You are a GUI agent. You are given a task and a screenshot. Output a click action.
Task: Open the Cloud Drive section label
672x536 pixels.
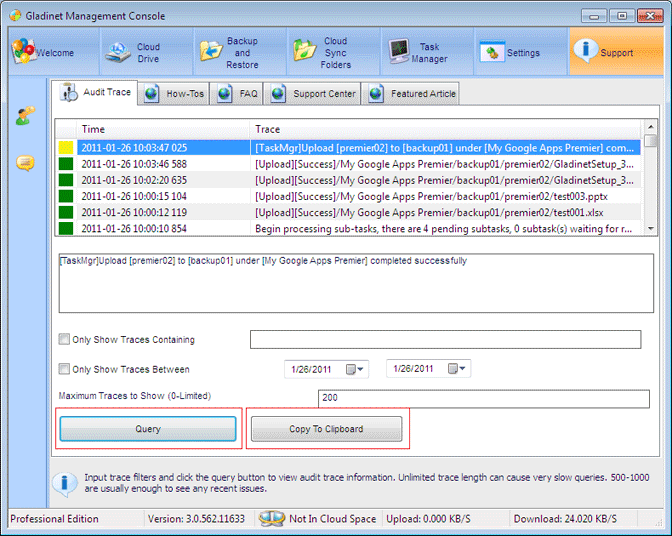tap(148, 53)
